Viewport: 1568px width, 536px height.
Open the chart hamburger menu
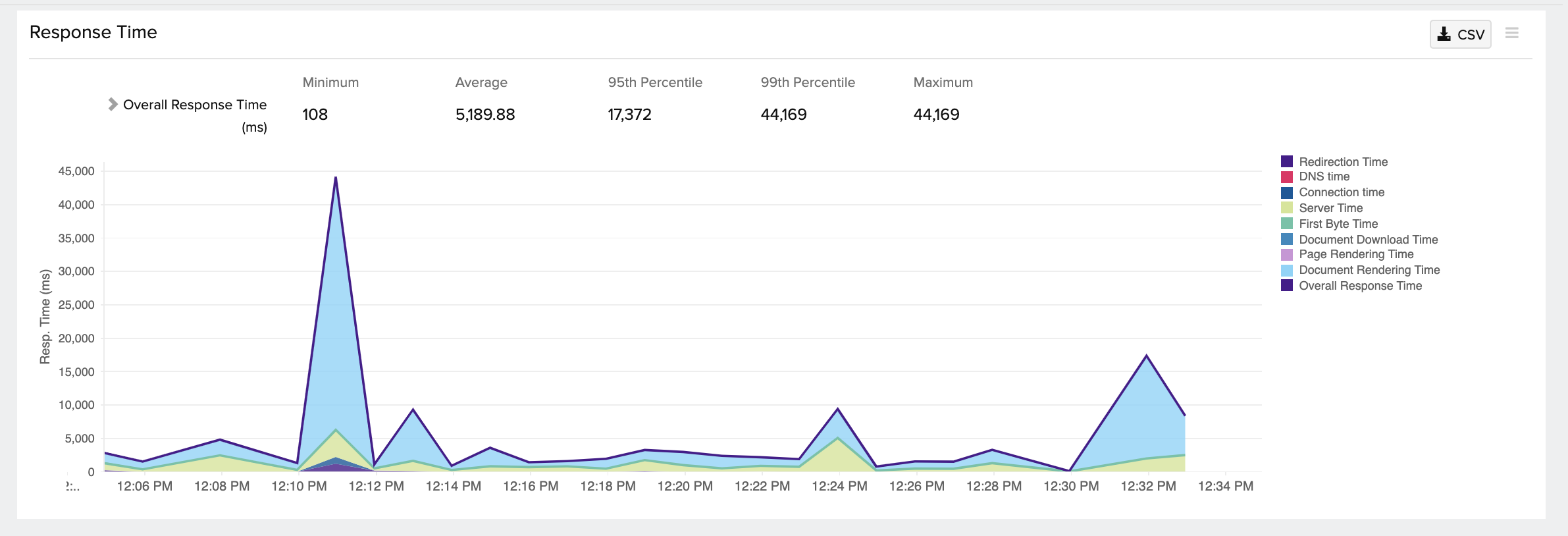click(x=1511, y=33)
